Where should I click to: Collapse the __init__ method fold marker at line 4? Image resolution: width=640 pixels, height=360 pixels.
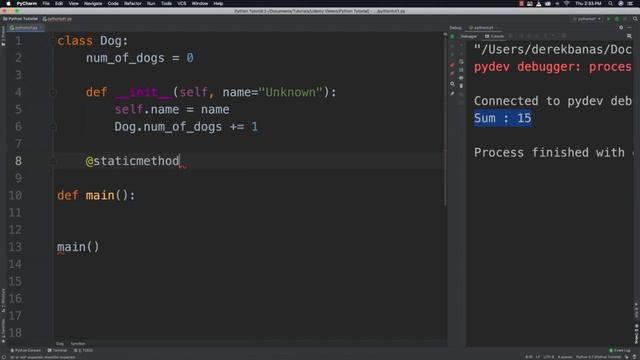click(x=53, y=93)
